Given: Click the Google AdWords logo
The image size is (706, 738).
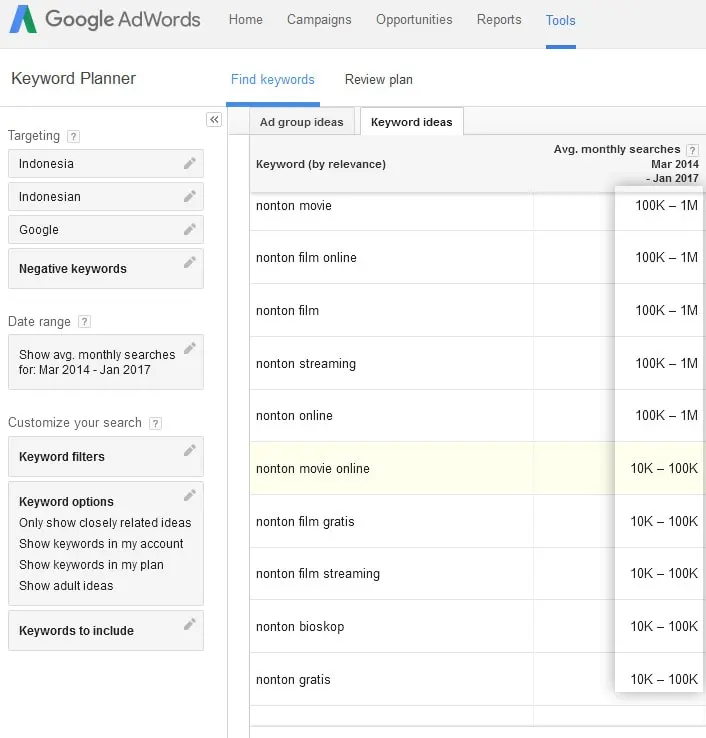Looking at the screenshot, I should pyautogui.click(x=105, y=20).
